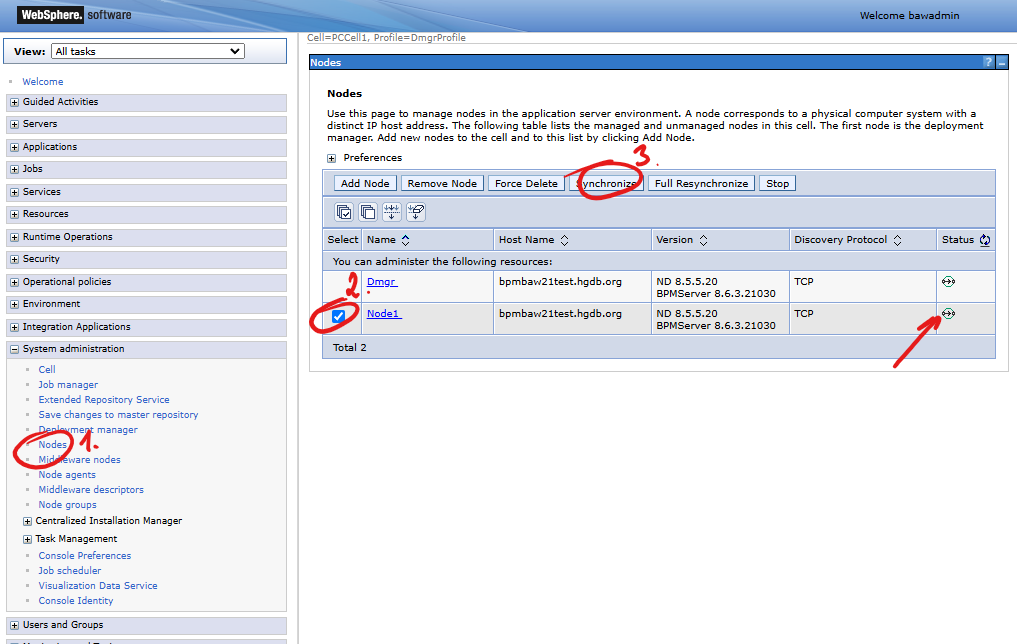1017x644 pixels.
Task: Click the Welcome bawadmin header text
Action: [909, 16]
